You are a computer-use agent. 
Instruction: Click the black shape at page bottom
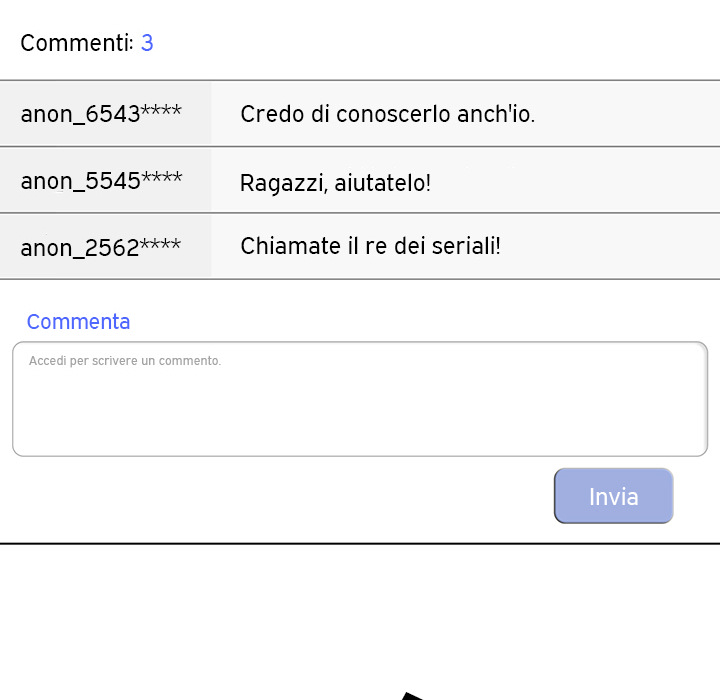click(414, 696)
